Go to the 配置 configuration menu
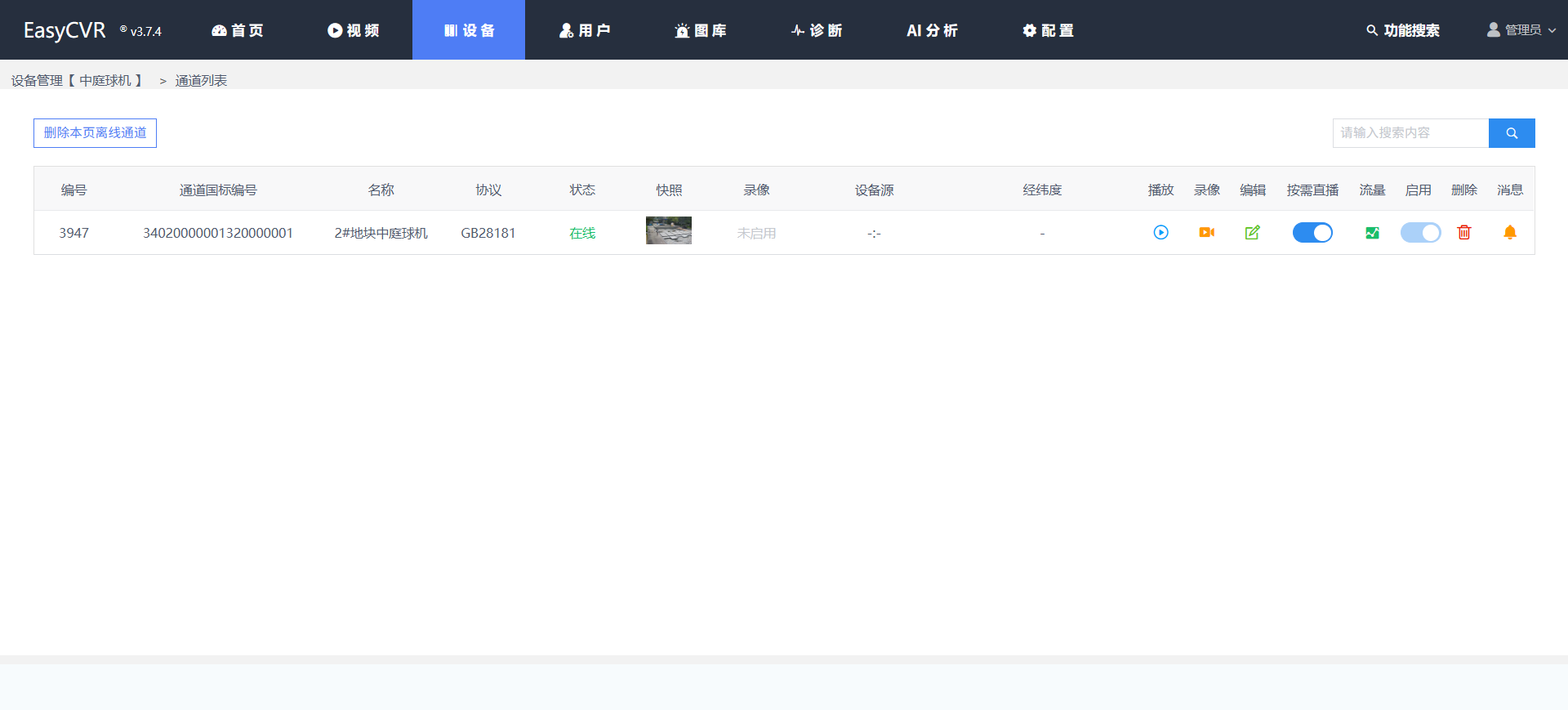Screen dimensions: 1568x710 point(1048,30)
